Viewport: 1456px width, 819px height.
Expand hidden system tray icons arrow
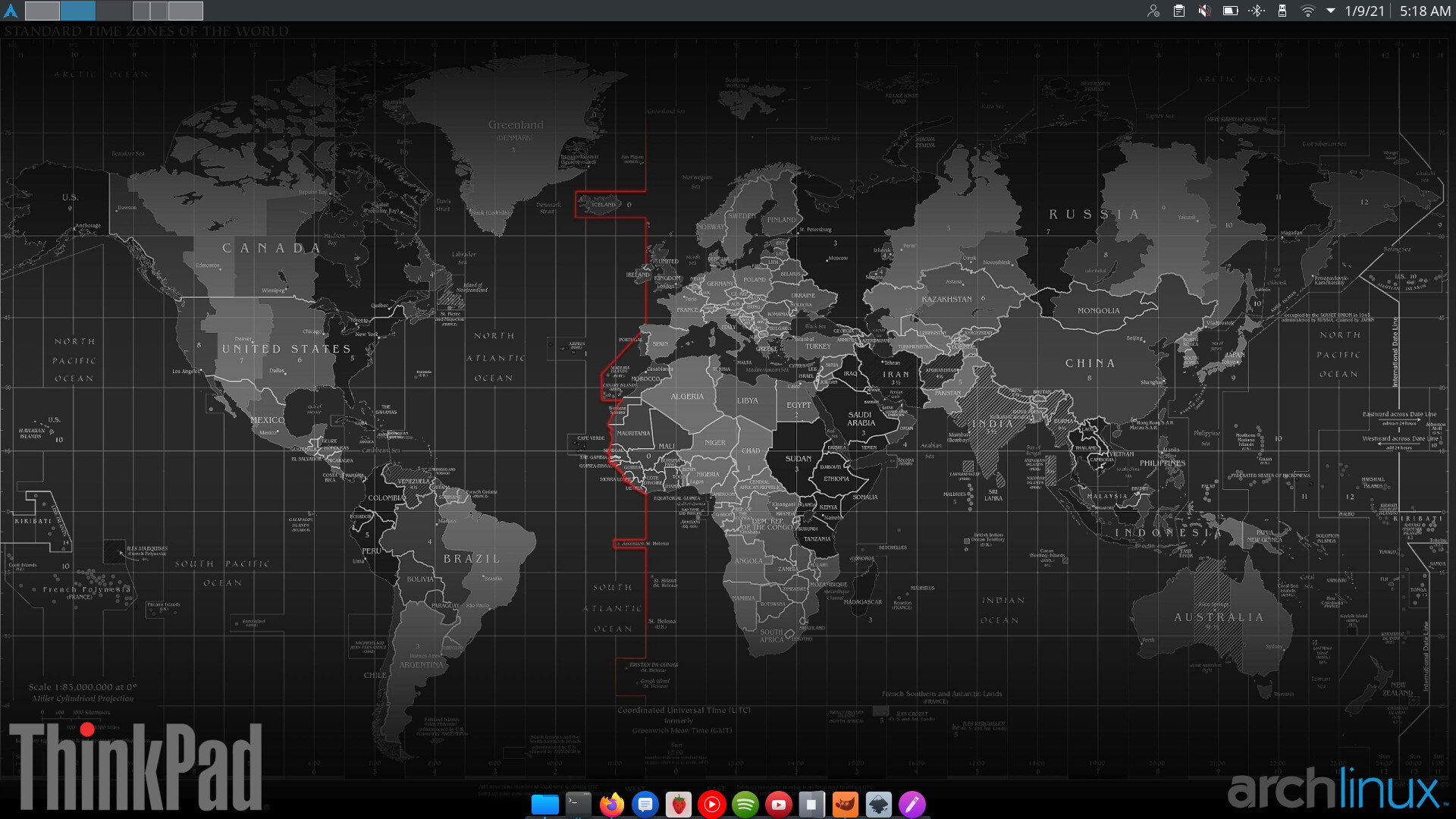1332,11
